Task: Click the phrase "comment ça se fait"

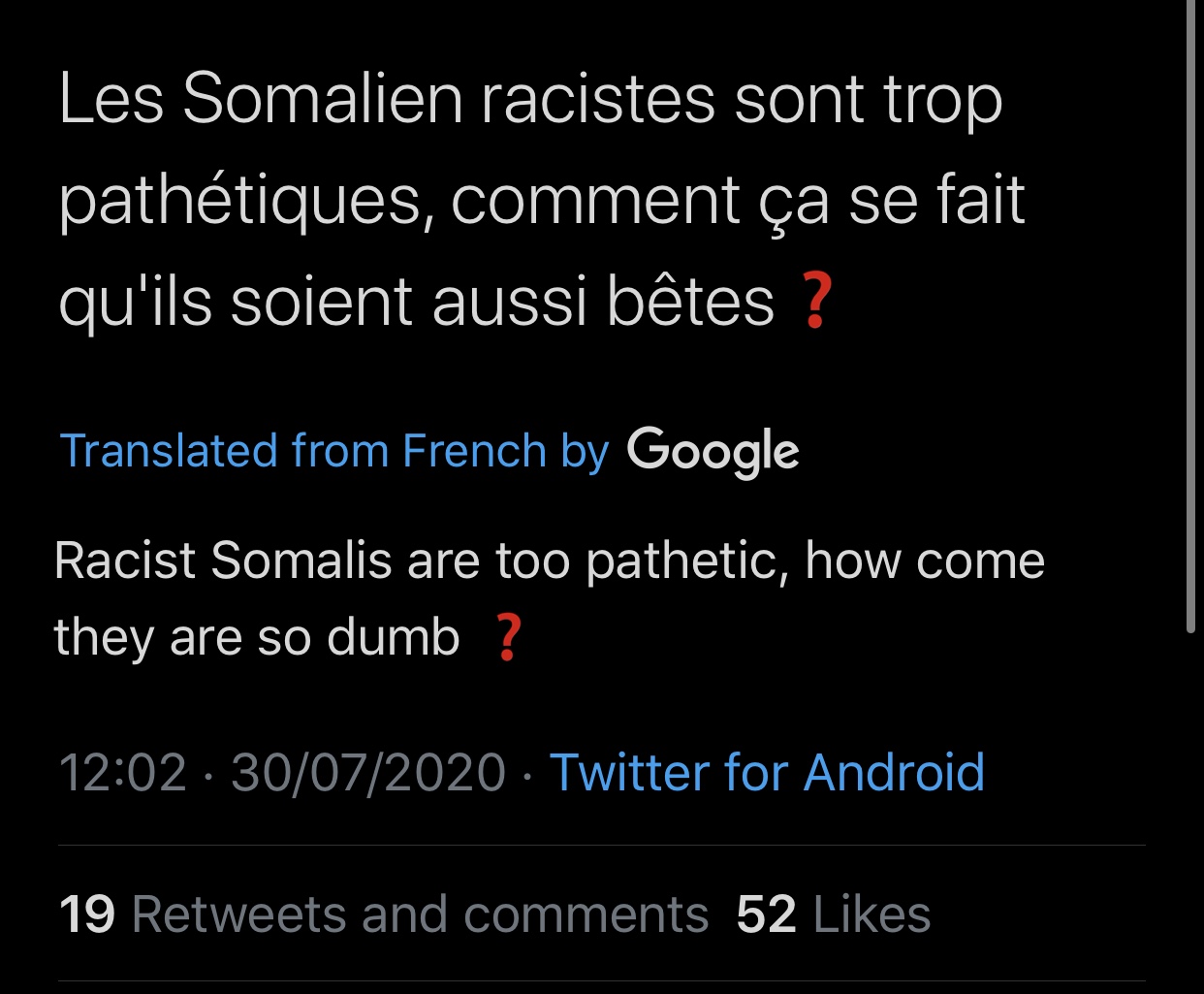Action: (x=737, y=201)
